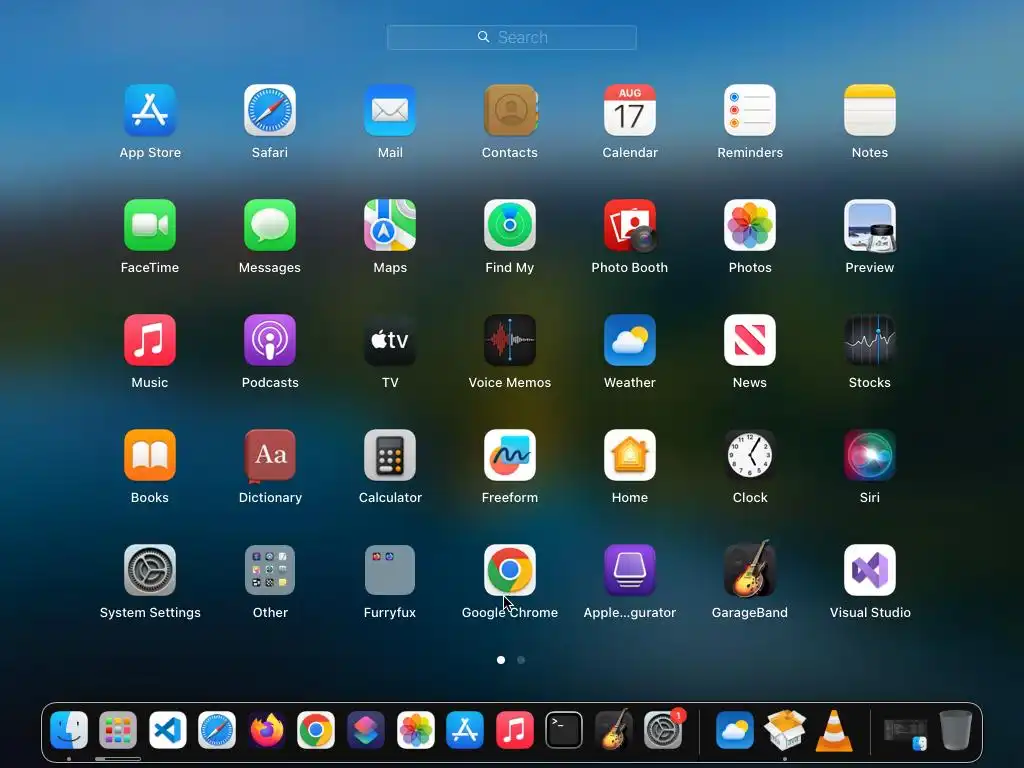Open the Mail app
Image resolution: width=1024 pixels, height=768 pixels.
click(390, 110)
